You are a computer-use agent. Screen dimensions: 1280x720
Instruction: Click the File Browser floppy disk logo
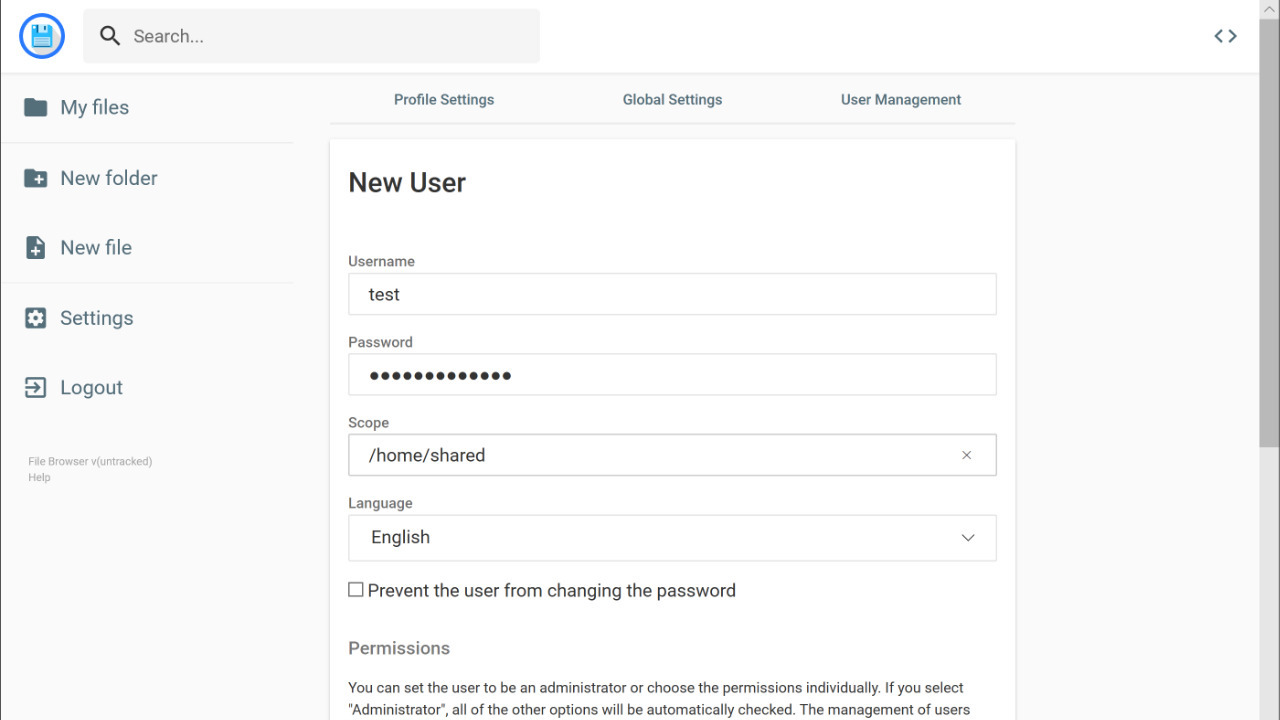pos(42,37)
